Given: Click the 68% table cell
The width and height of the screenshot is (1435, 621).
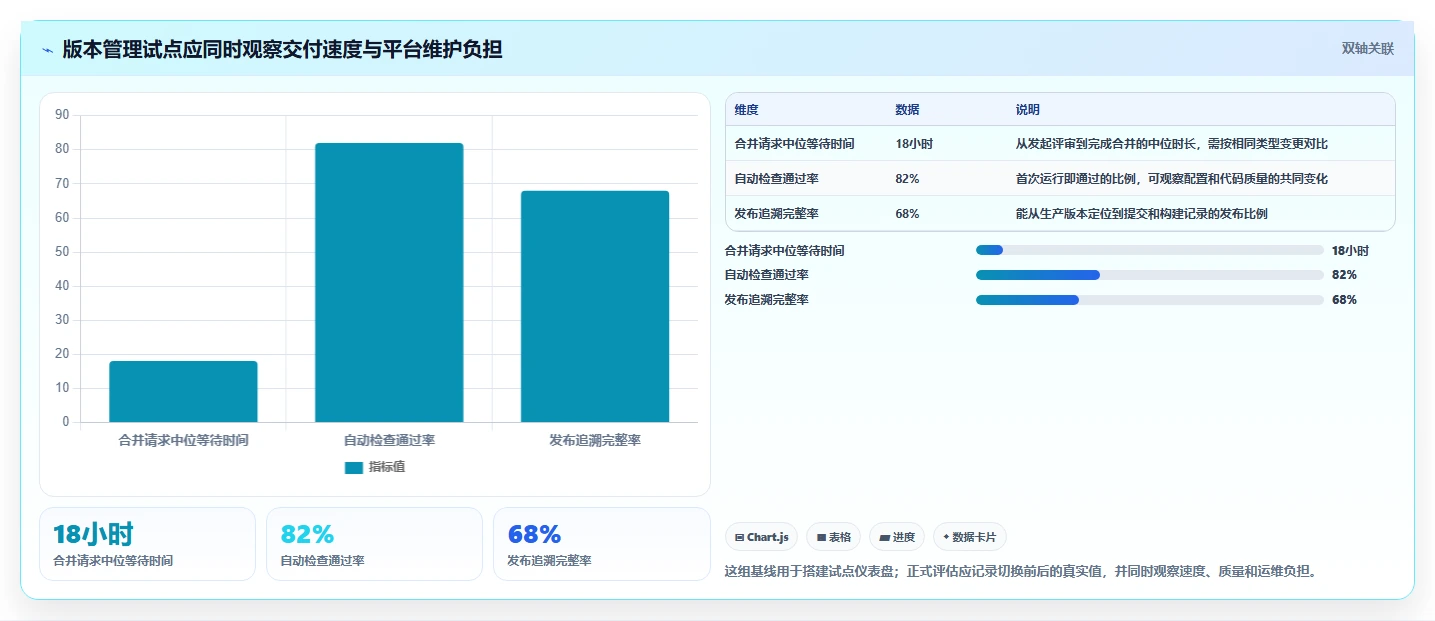Looking at the screenshot, I should (x=907, y=214).
